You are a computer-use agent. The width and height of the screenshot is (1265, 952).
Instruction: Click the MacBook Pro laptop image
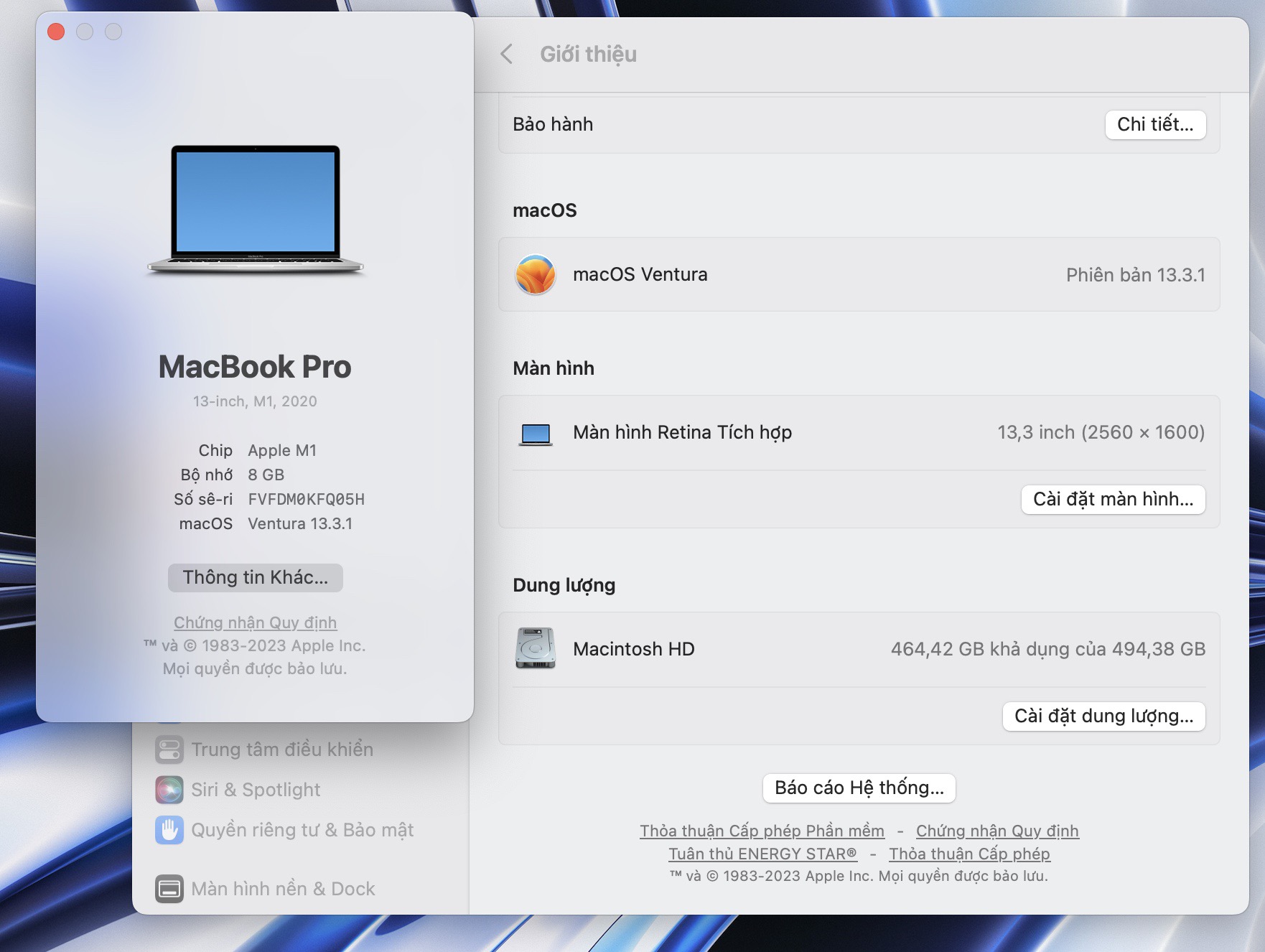(256, 210)
